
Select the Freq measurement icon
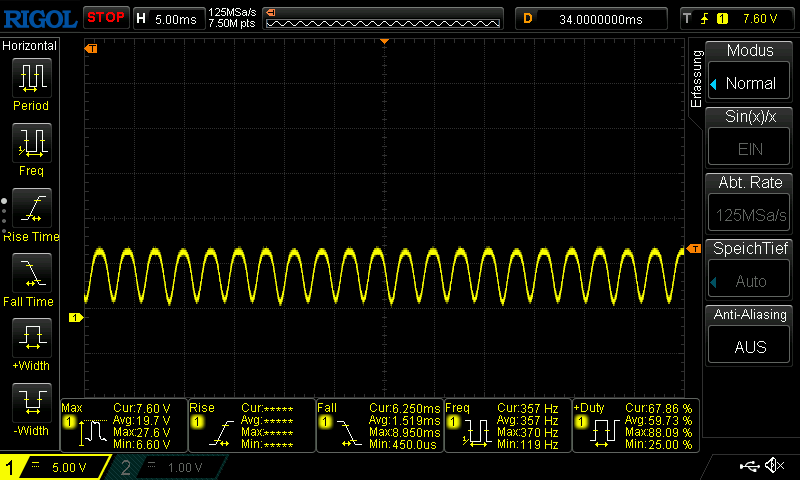coord(30,143)
